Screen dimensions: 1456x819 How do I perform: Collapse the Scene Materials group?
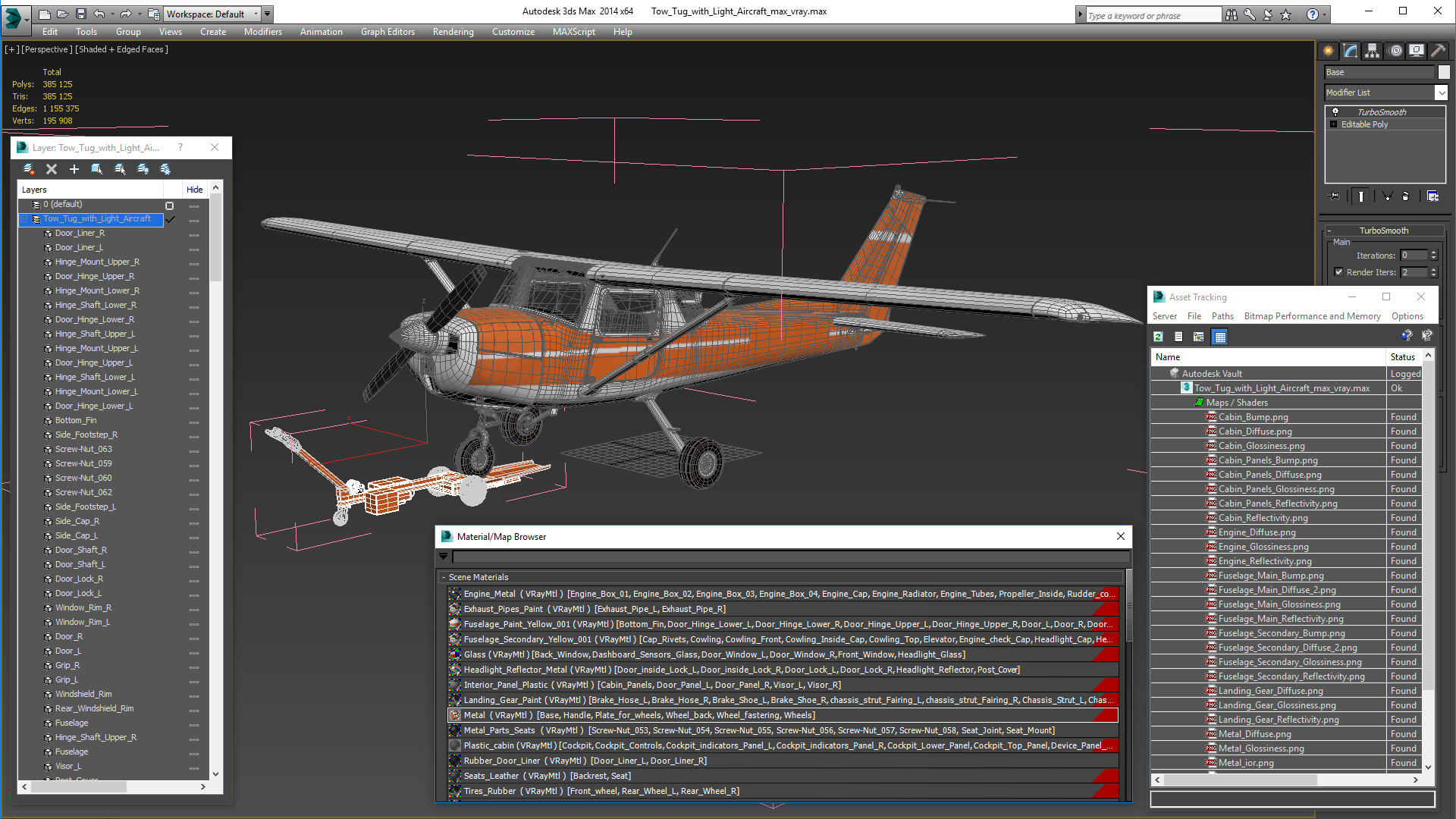444,577
